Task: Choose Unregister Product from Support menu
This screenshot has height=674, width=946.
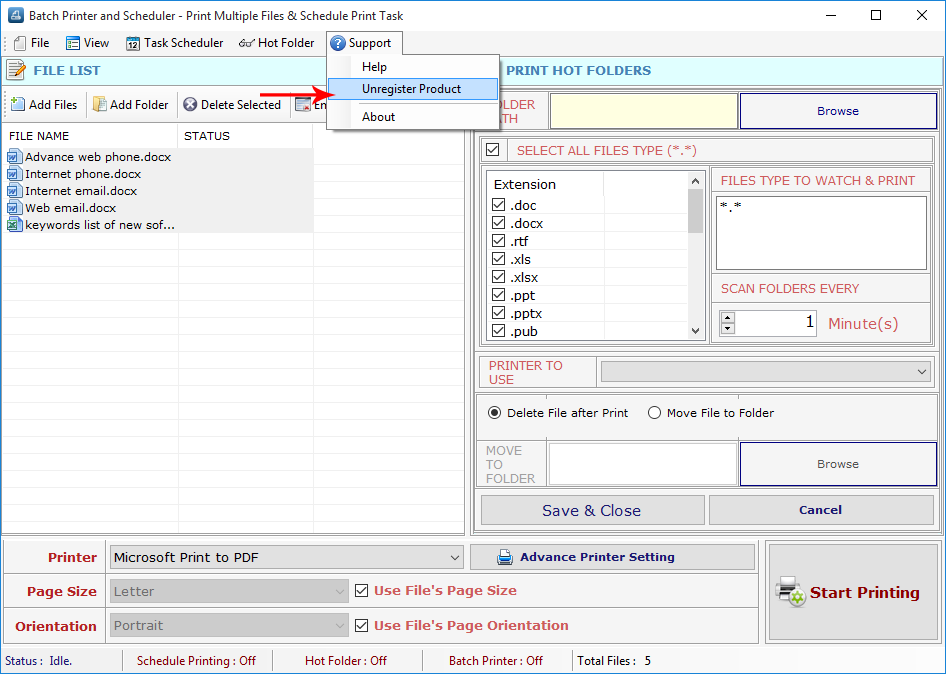Action: [x=410, y=89]
